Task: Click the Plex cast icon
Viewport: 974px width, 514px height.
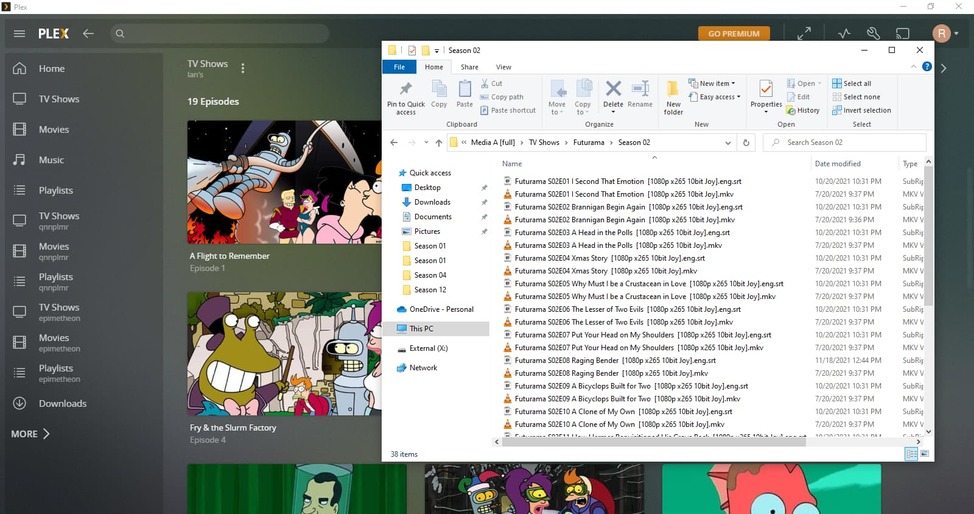Action: (x=902, y=34)
